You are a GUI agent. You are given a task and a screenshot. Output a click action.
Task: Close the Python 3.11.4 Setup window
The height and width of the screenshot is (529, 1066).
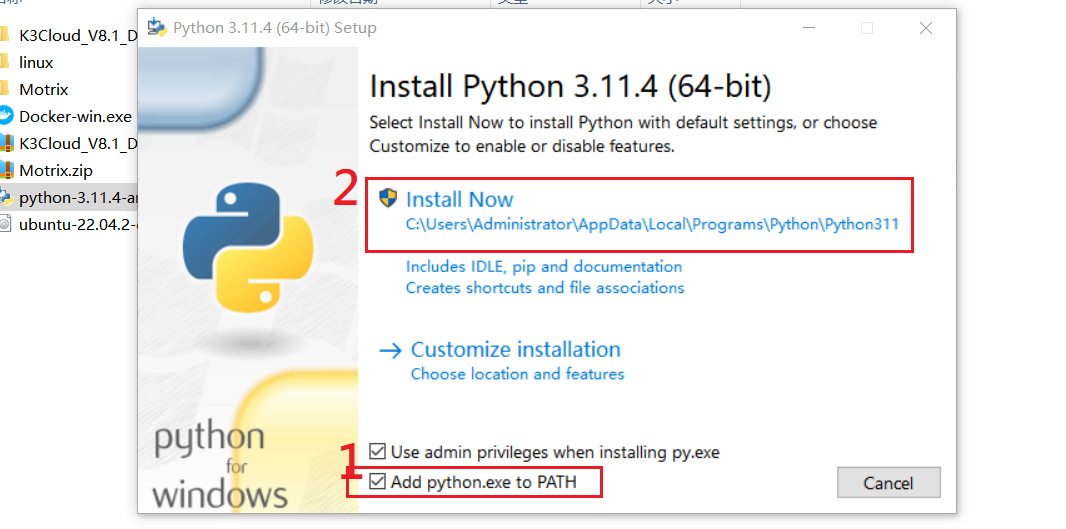pos(925,28)
